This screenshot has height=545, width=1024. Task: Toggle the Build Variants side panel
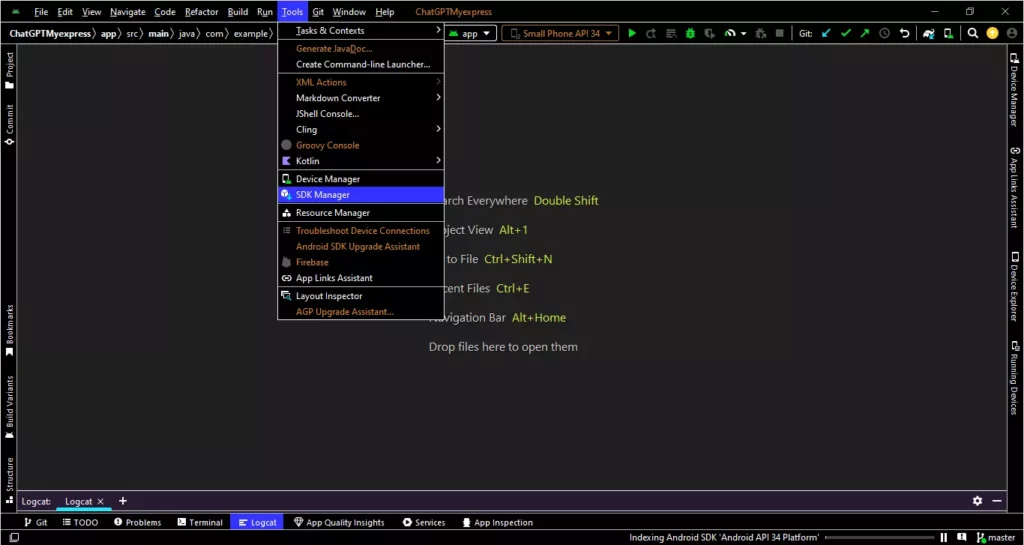click(x=10, y=407)
